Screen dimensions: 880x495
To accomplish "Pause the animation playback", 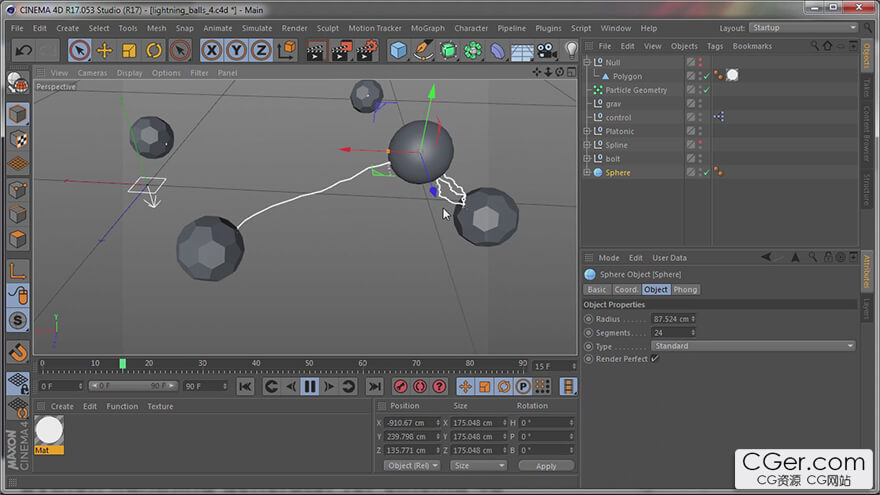I will 309,386.
